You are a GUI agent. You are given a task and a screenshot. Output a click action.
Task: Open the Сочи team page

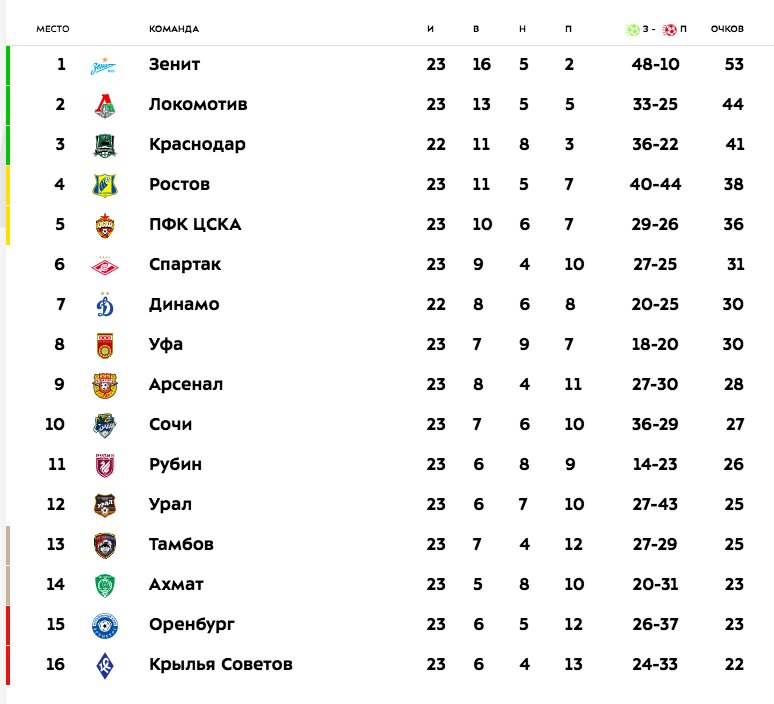pos(170,424)
